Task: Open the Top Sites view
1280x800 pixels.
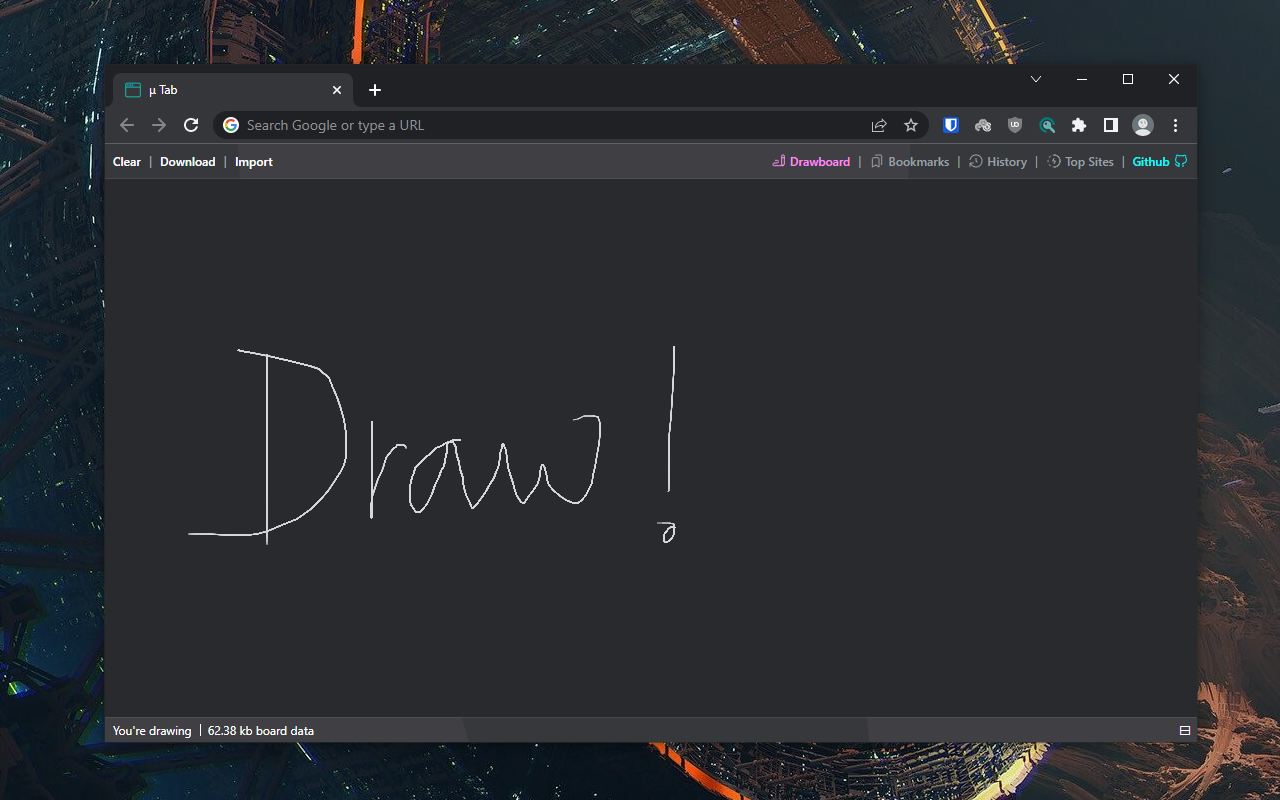Action: [x=1080, y=162]
